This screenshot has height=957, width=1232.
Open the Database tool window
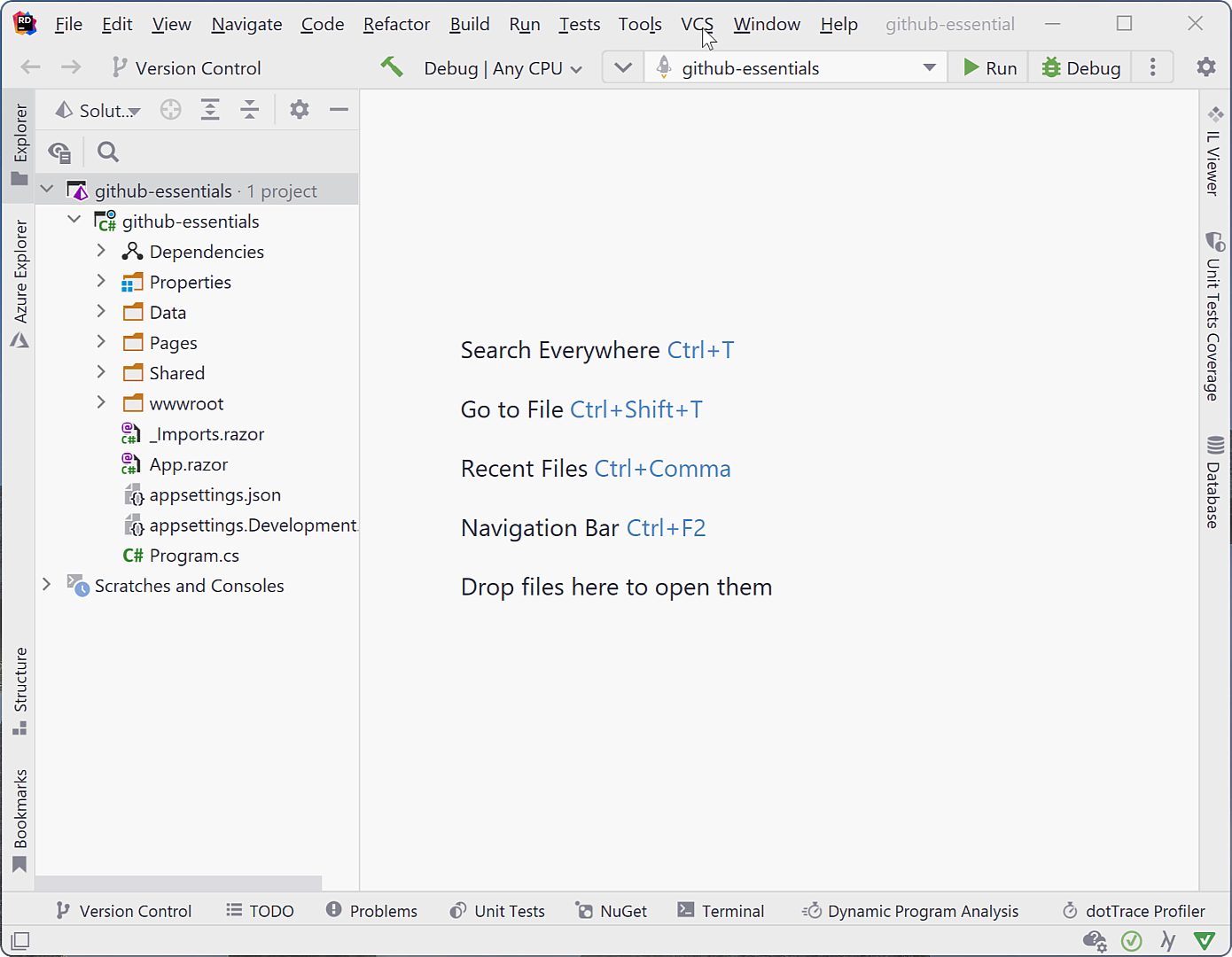[x=1214, y=483]
